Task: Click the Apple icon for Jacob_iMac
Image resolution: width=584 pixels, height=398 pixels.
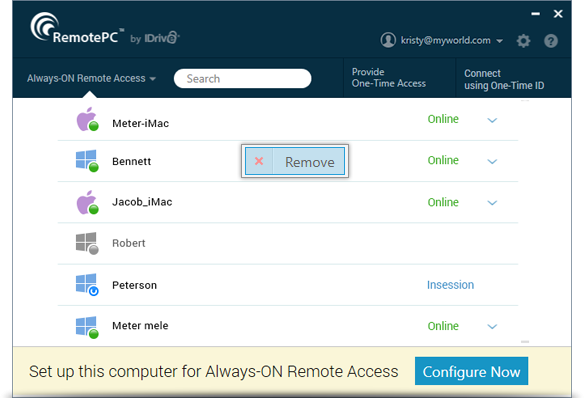Action: pos(87,203)
